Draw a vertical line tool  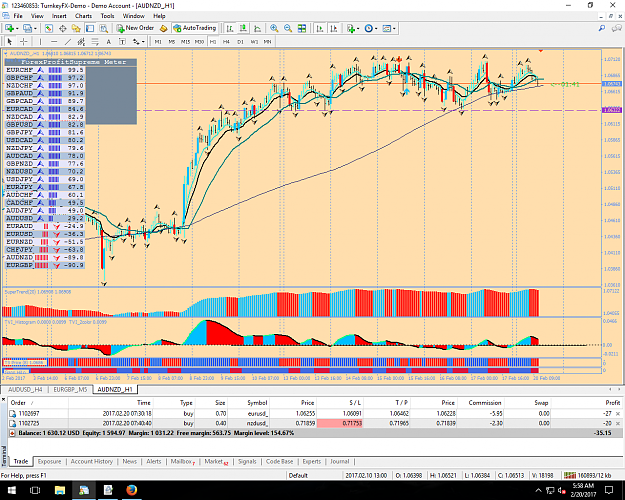click(x=40, y=41)
